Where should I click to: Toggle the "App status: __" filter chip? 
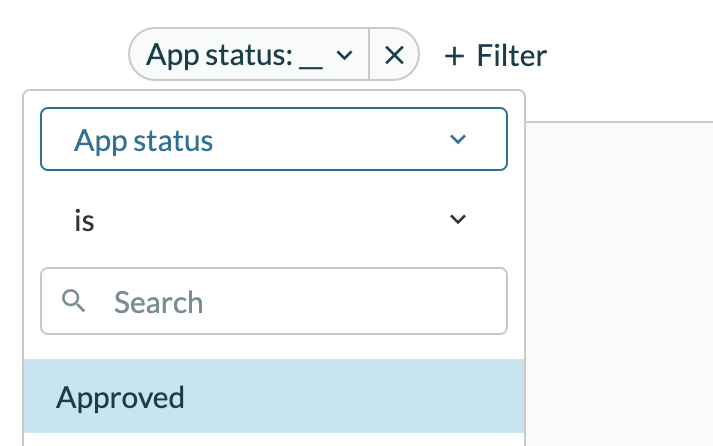pyautogui.click(x=250, y=55)
